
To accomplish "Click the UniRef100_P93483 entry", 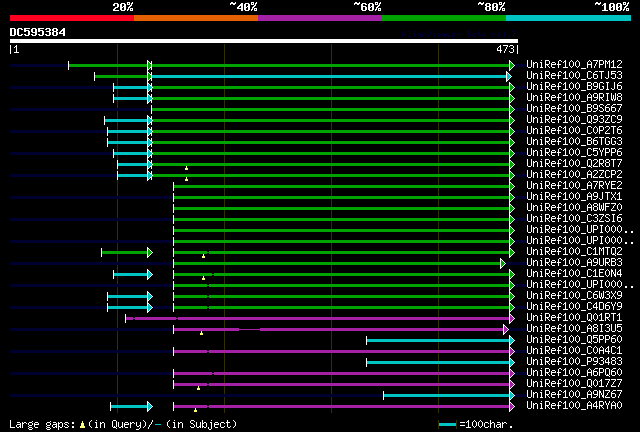I will pyautogui.click(x=574, y=362).
